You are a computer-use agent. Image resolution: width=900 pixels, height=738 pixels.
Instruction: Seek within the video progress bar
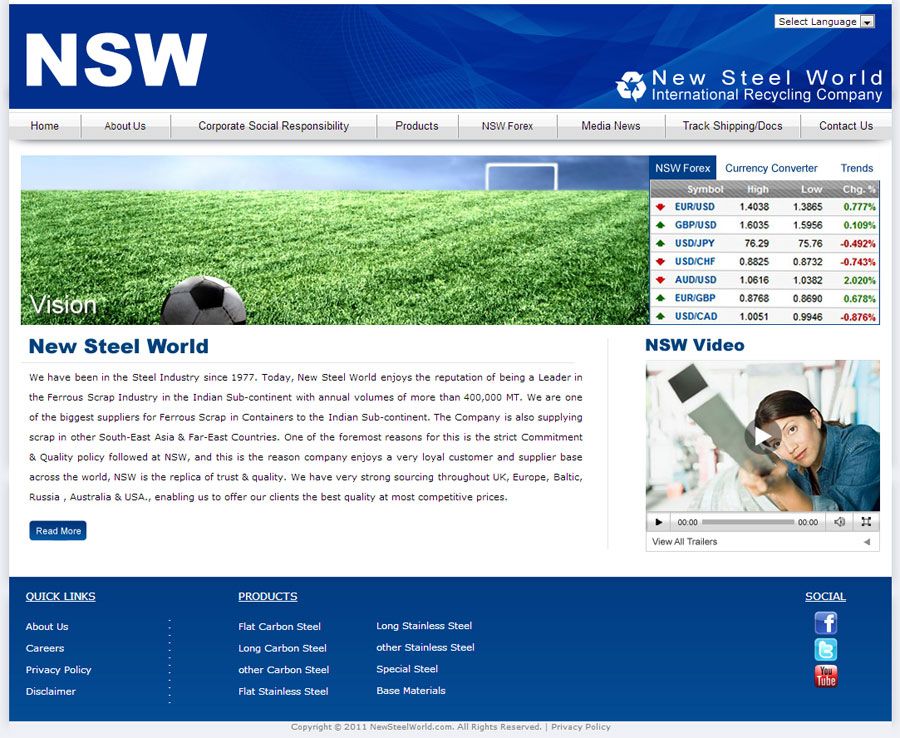[x=747, y=522]
